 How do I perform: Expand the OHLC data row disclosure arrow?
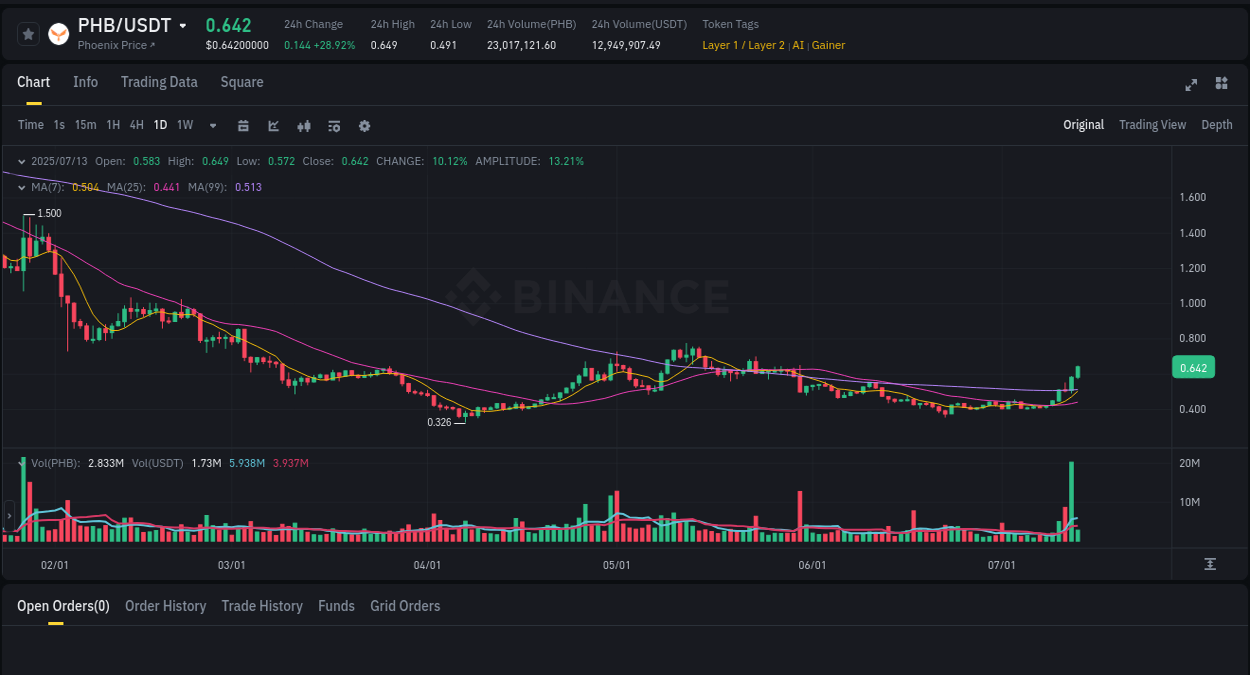click(20, 160)
